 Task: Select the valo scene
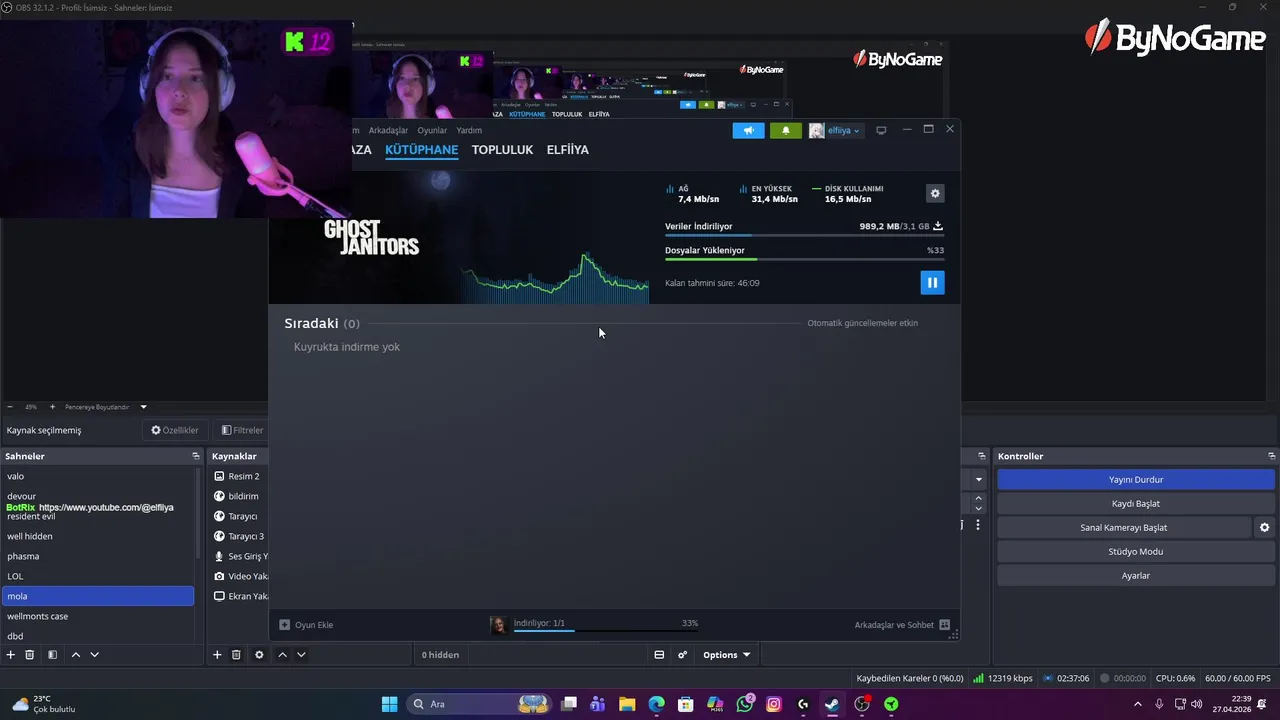pos(98,476)
